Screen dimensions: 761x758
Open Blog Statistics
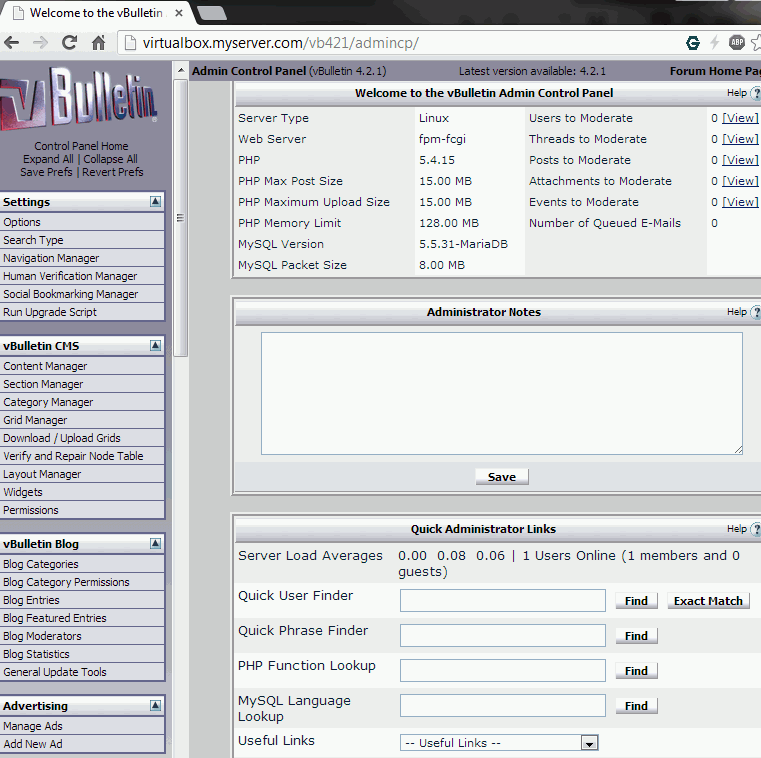click(x=82, y=654)
